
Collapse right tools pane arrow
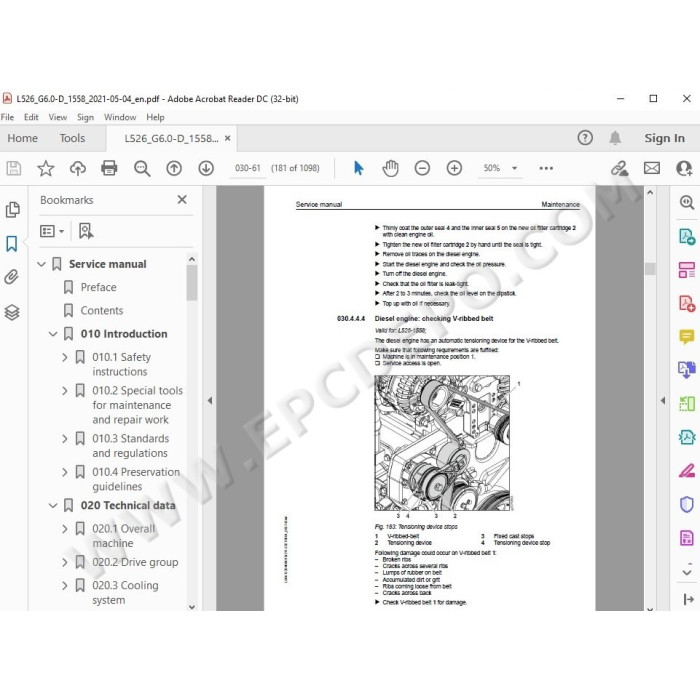663,400
